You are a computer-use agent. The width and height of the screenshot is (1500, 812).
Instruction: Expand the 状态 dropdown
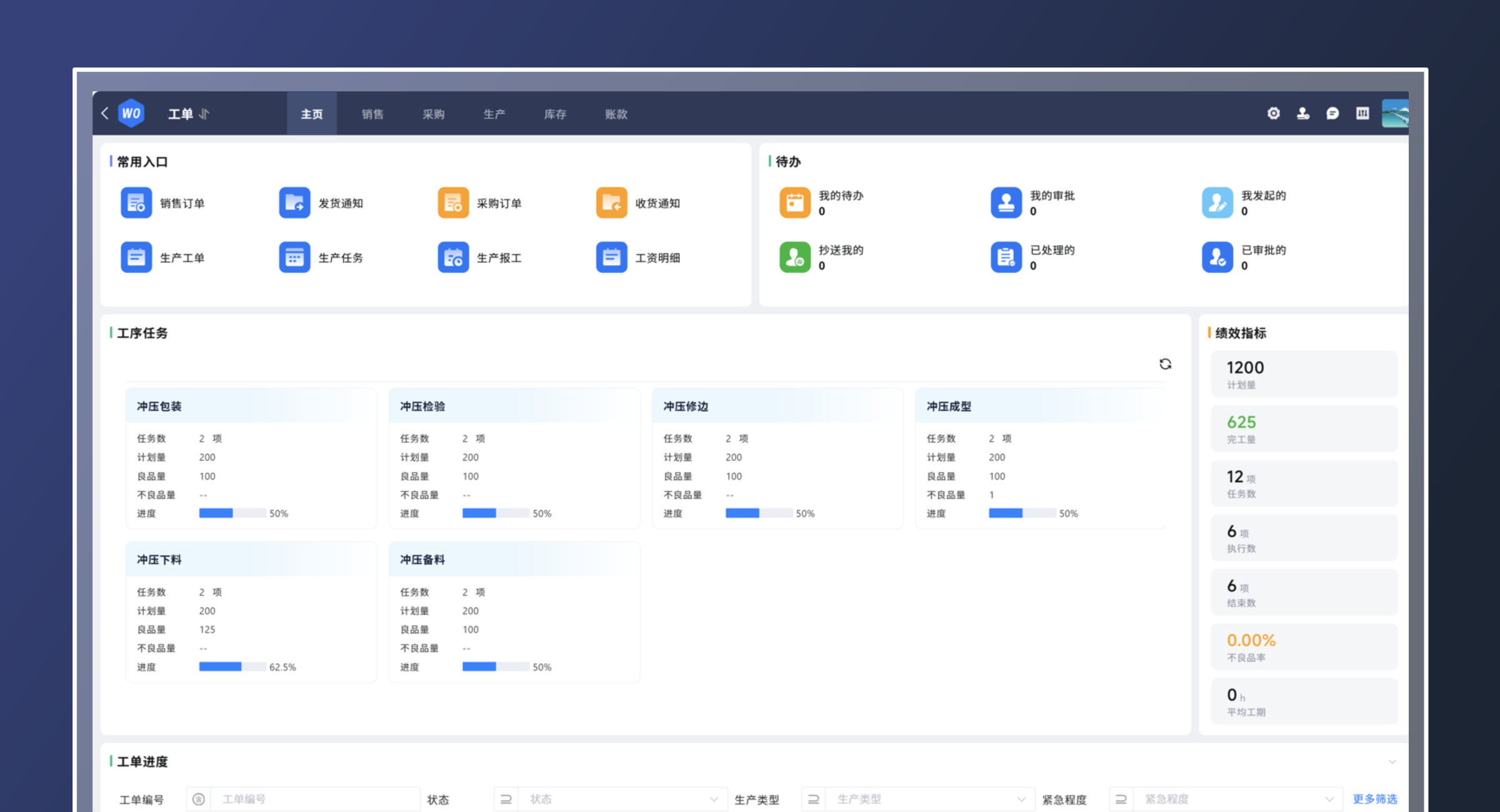coord(713,799)
